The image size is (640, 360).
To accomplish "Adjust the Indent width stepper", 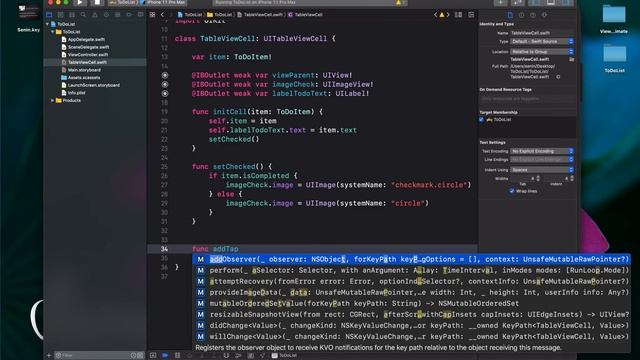I will (572, 178).
